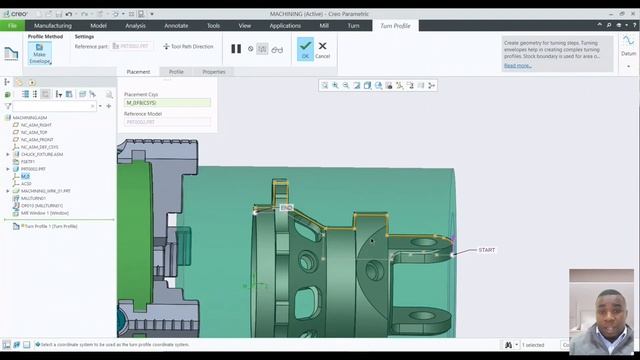Open the Placement tab
Image resolution: width=640 pixels, height=360 pixels.
(x=138, y=72)
